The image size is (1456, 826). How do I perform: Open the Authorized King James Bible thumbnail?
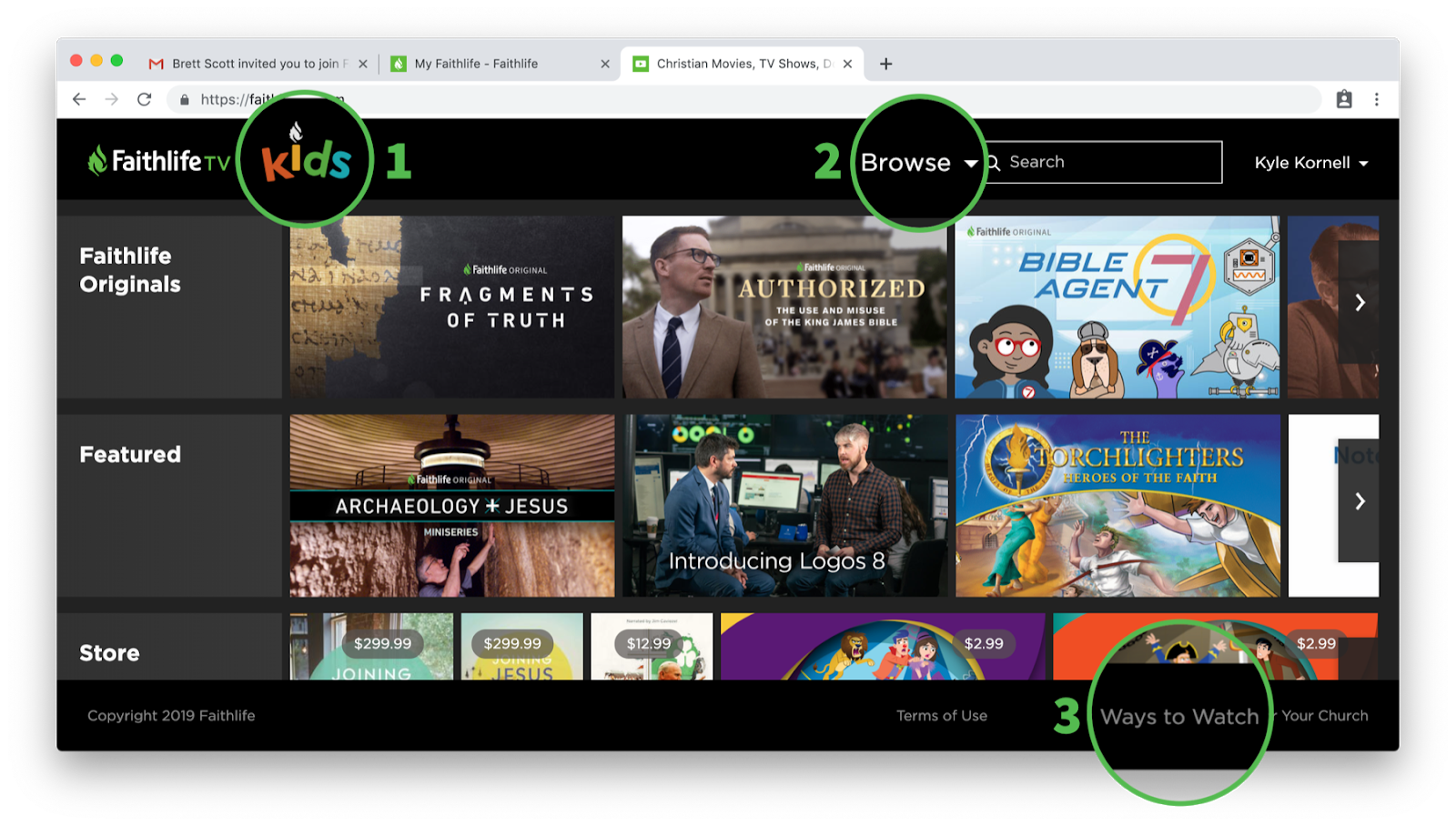click(784, 307)
